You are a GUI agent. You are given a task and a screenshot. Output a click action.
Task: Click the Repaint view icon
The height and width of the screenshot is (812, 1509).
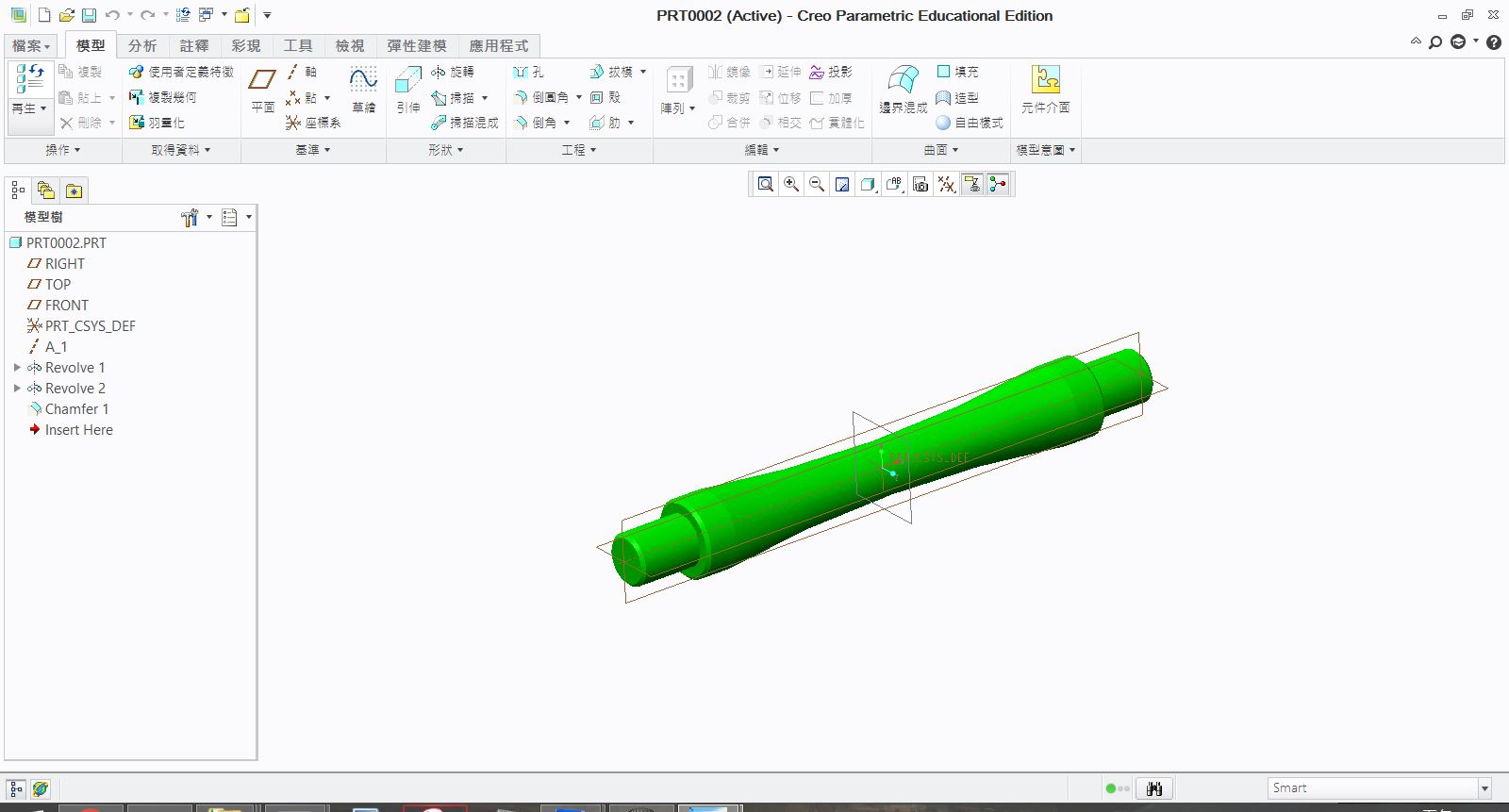(842, 184)
